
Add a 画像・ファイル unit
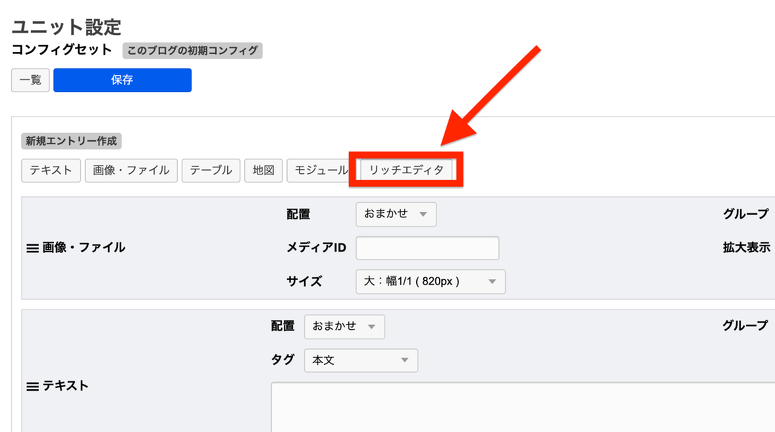(131, 171)
